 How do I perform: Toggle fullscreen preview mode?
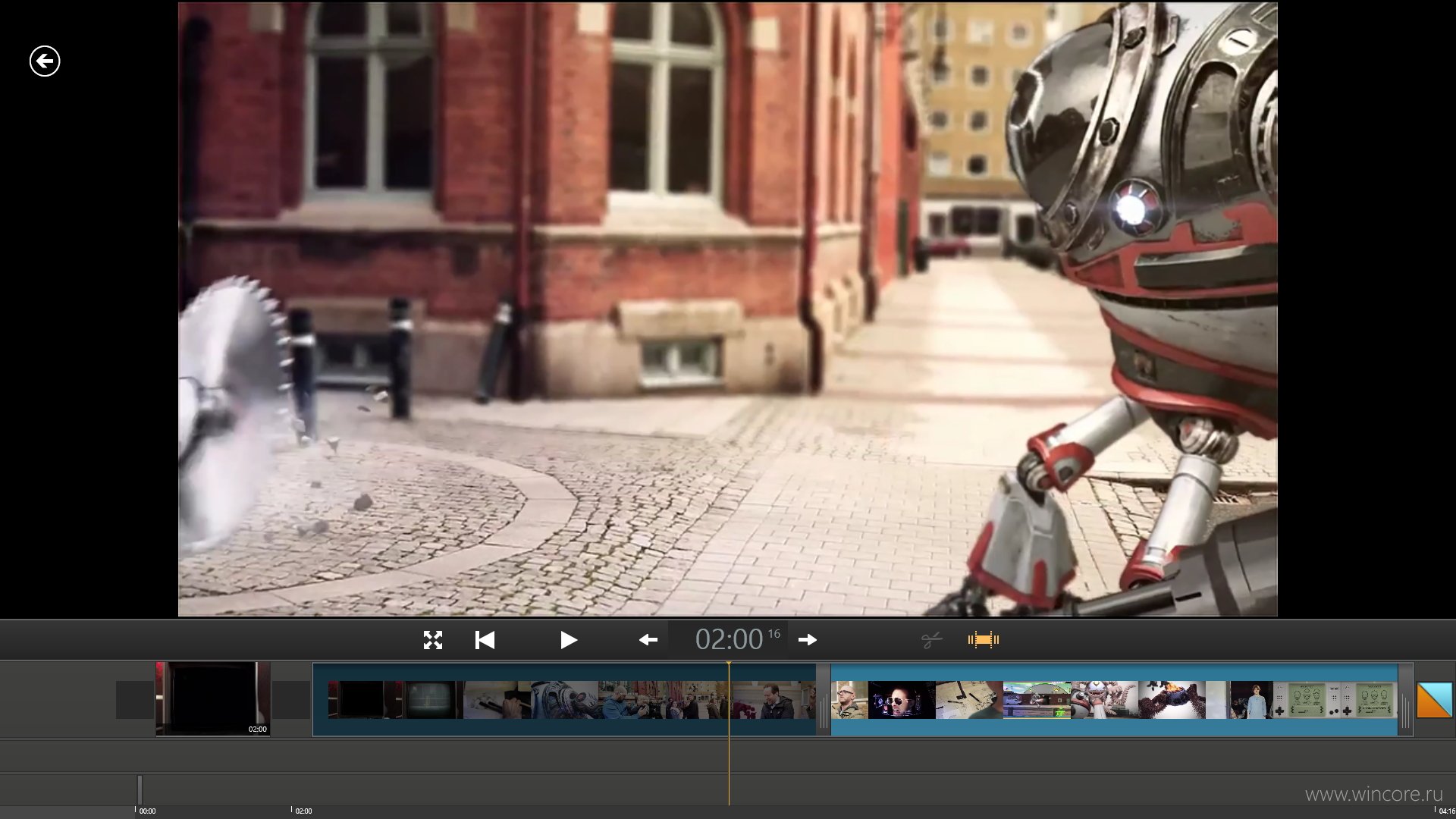coord(432,640)
